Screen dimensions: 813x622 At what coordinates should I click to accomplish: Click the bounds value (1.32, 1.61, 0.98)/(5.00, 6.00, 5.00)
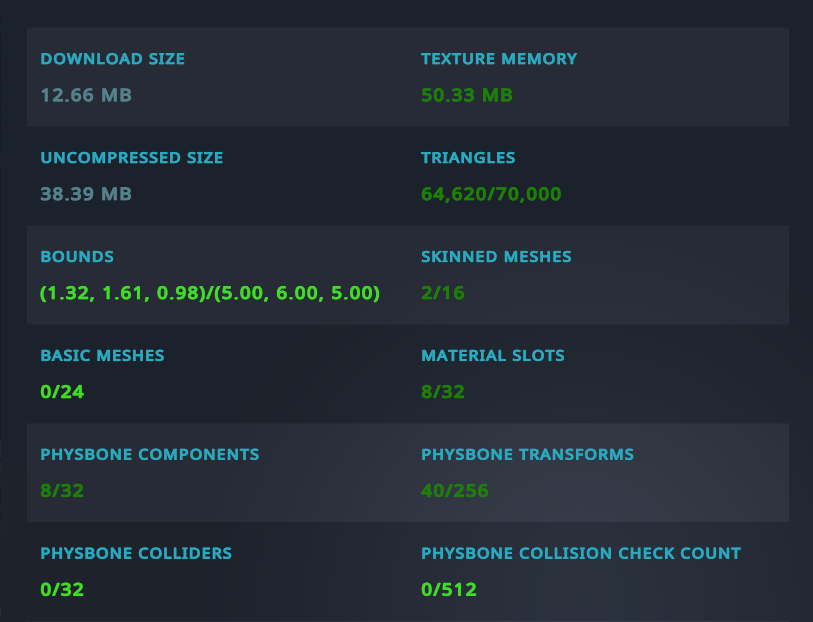[210, 293]
